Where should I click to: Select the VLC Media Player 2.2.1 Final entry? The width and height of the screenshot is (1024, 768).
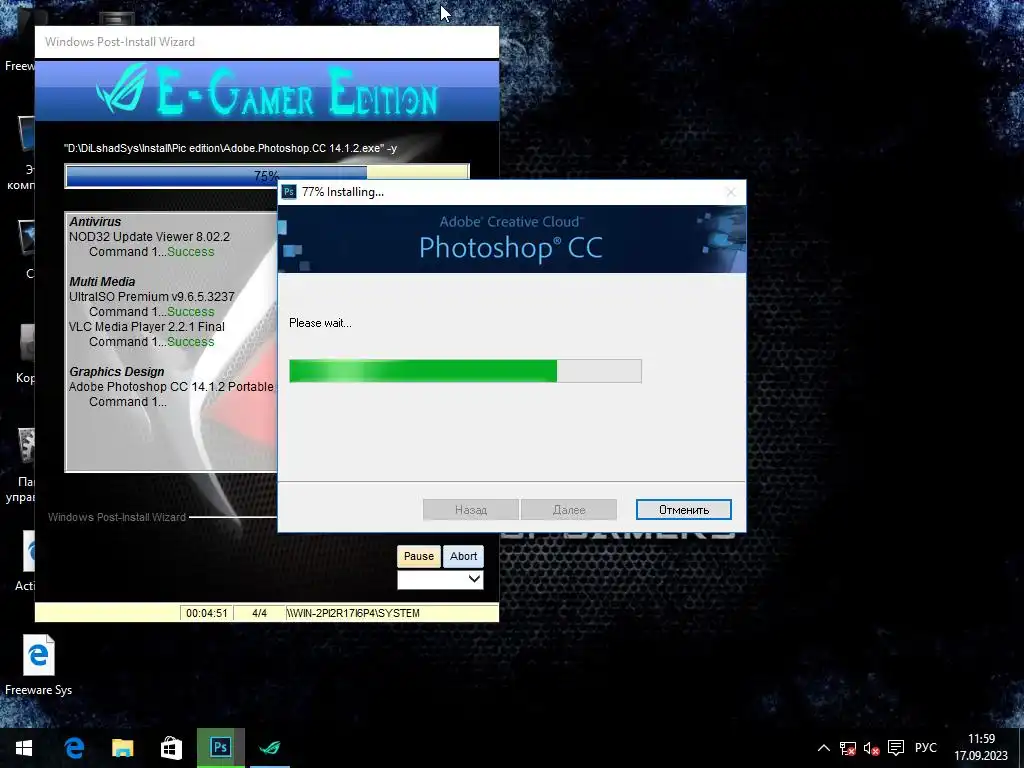(147, 327)
